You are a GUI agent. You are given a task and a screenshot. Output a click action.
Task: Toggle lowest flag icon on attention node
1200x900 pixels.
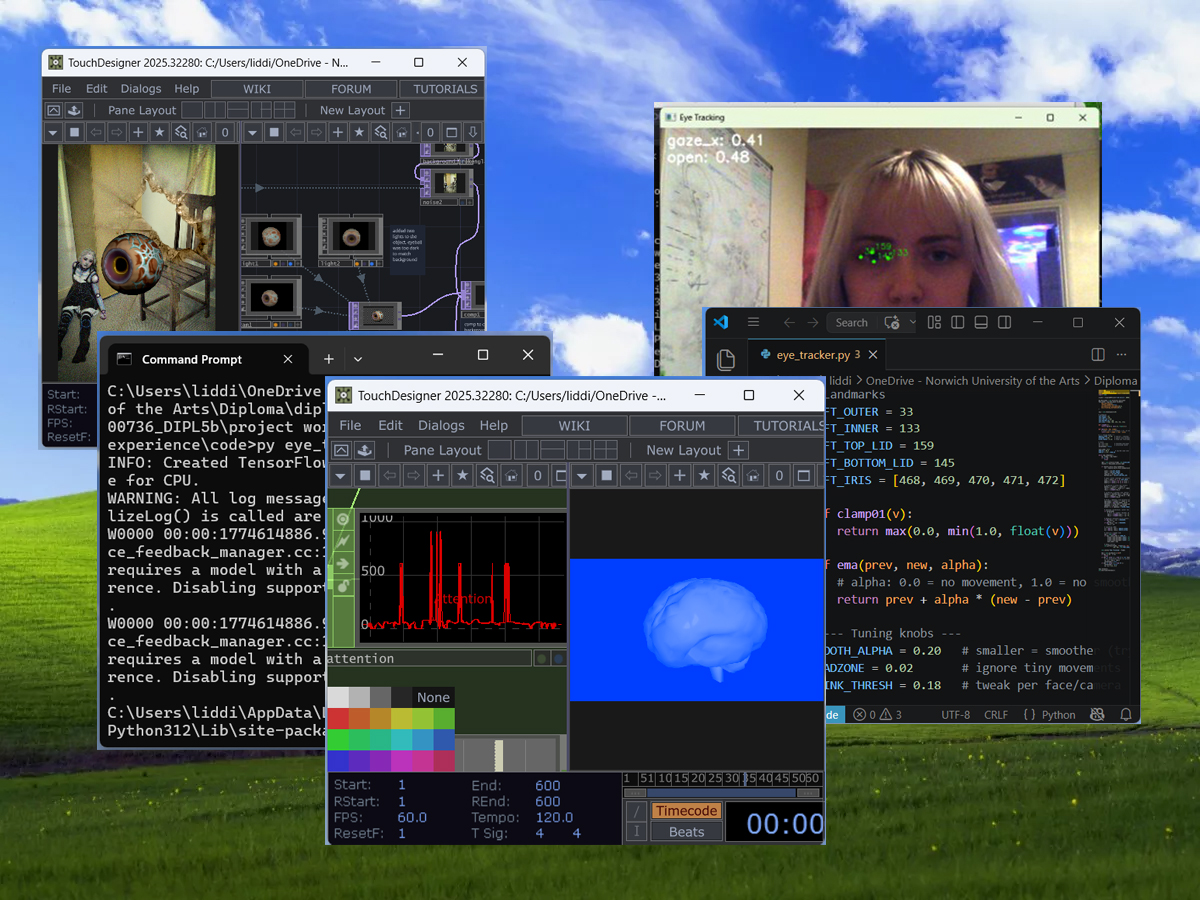343,585
